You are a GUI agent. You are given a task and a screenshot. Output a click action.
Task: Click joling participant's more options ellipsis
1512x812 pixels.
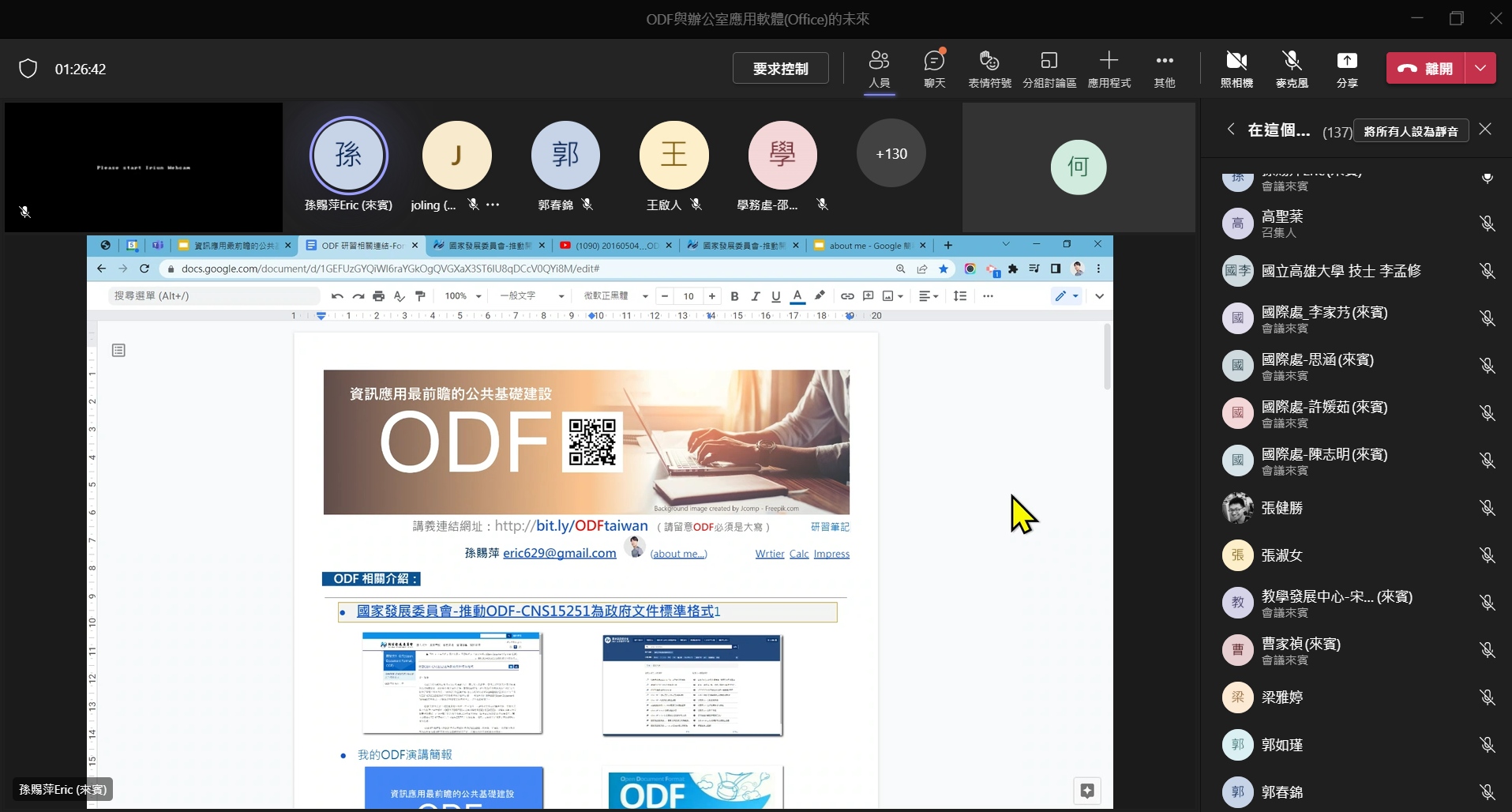tap(493, 205)
